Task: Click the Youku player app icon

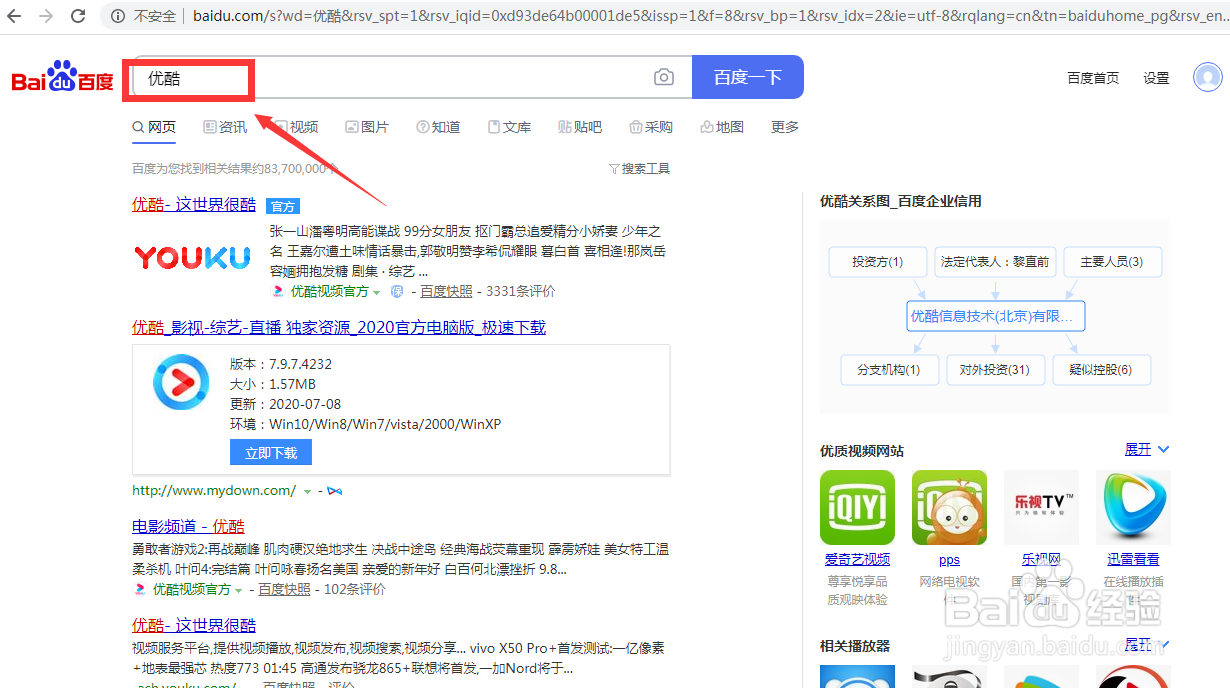Action: 181,382
